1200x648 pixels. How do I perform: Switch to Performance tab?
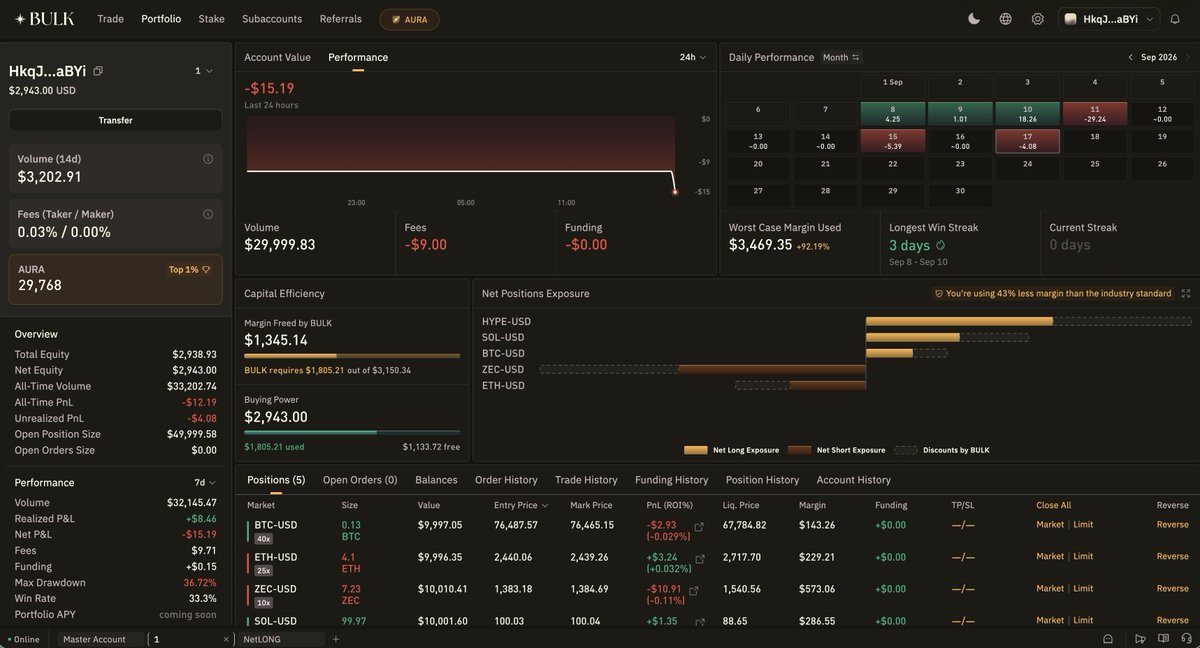coord(358,58)
